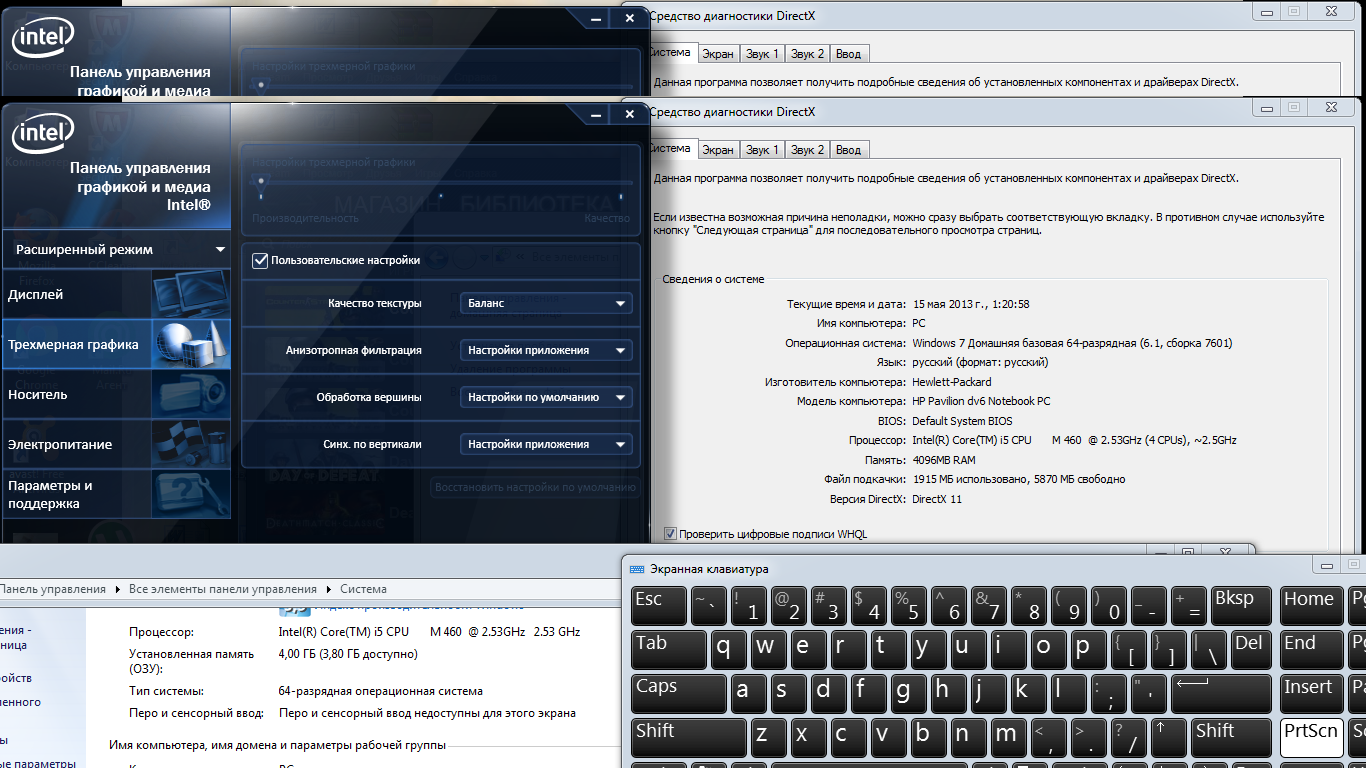1366x768 pixels.
Task: Open the Анизотропная фильтрация dropdown
Action: click(x=546, y=350)
